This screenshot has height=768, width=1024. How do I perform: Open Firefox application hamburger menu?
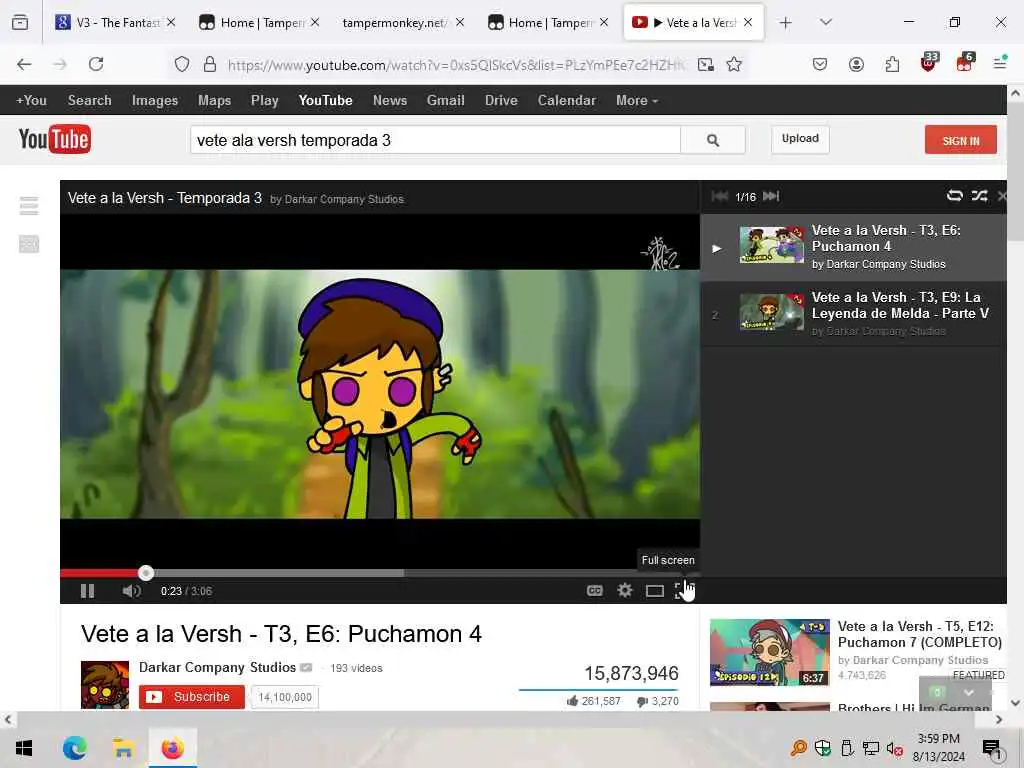(1000, 64)
